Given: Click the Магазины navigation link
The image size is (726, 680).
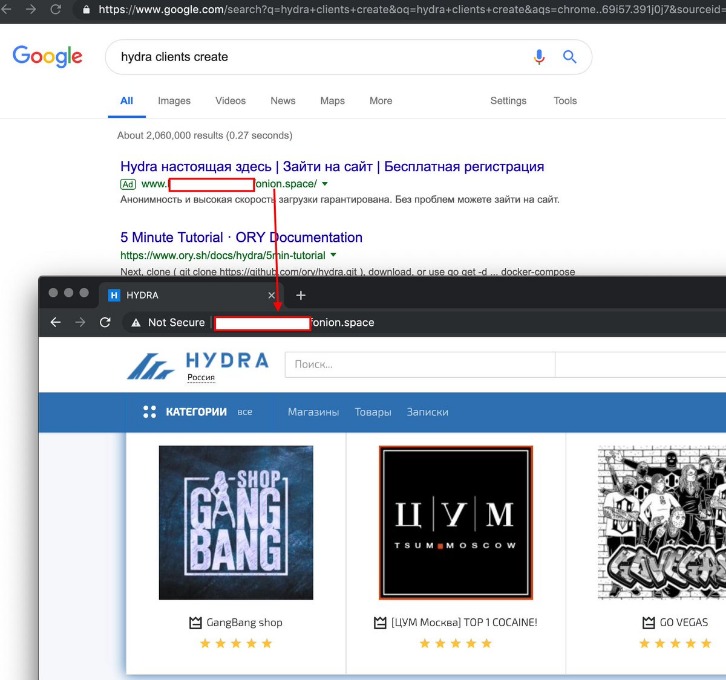Looking at the screenshot, I should [313, 412].
